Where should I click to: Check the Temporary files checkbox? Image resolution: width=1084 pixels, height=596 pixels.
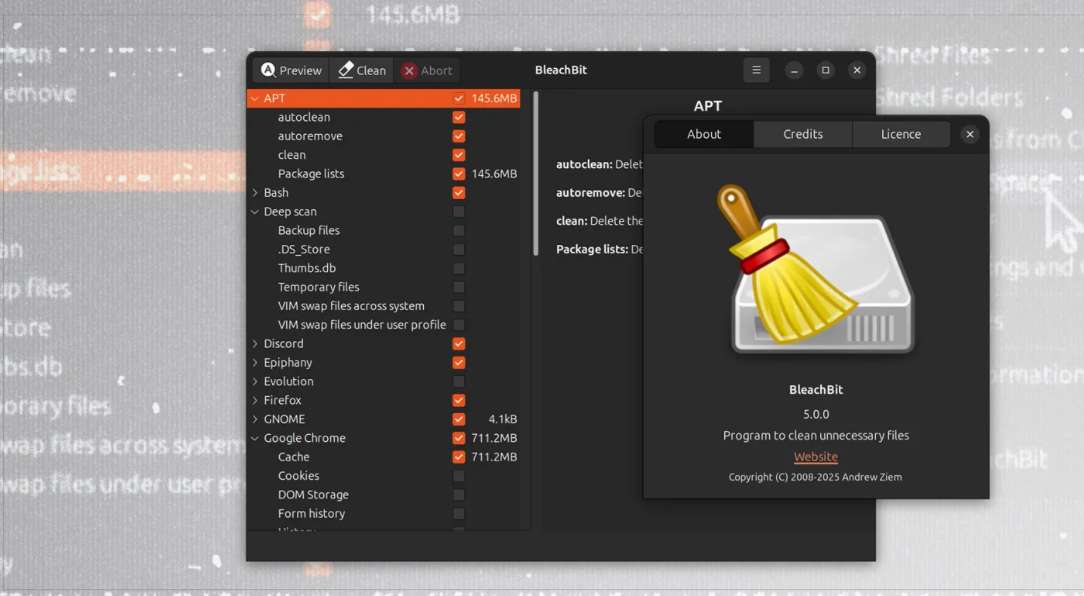pyautogui.click(x=459, y=287)
